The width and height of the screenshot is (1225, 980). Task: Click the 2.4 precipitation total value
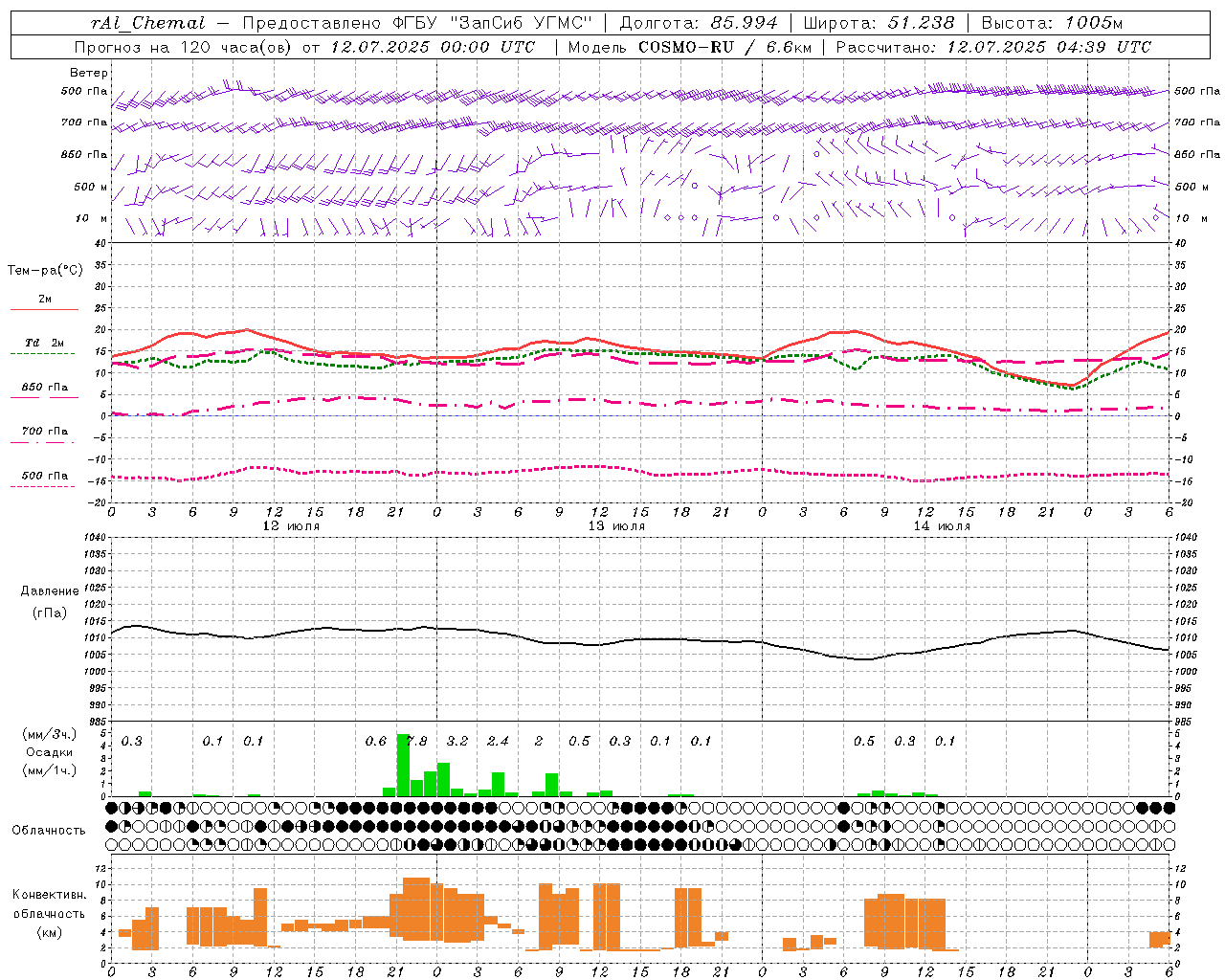coord(498,742)
